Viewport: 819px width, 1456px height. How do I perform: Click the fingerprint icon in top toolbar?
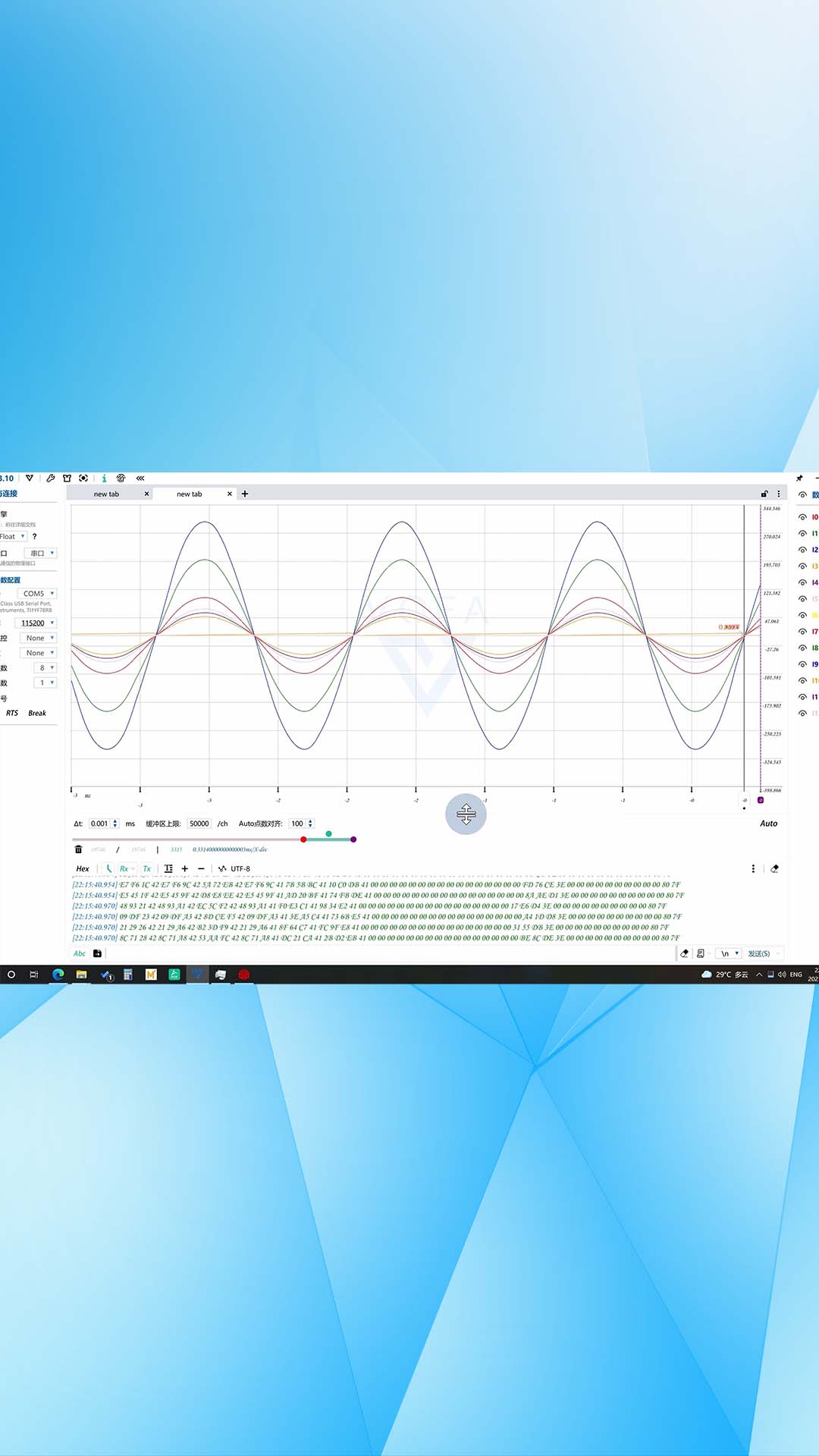pos(121,479)
